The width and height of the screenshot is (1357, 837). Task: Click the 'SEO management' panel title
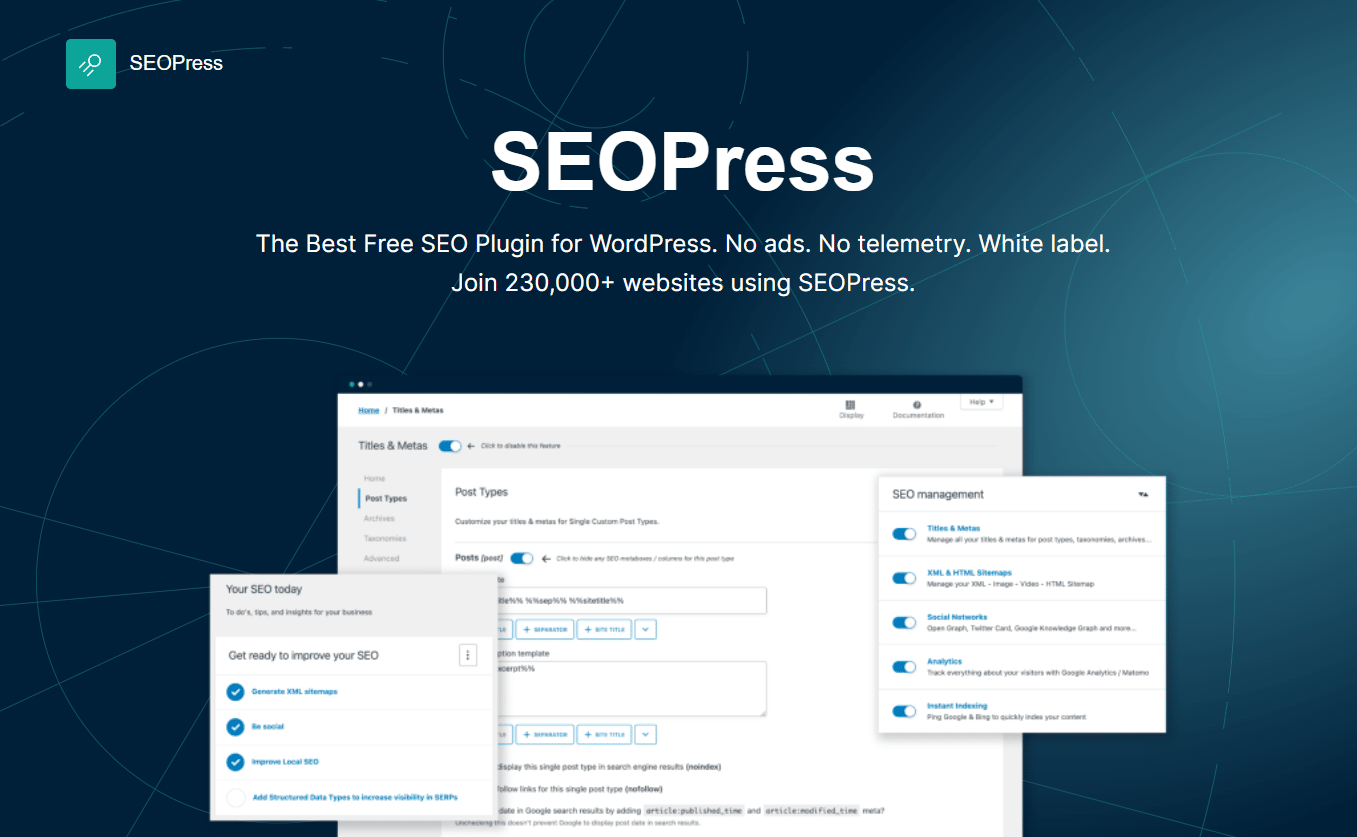[938, 494]
